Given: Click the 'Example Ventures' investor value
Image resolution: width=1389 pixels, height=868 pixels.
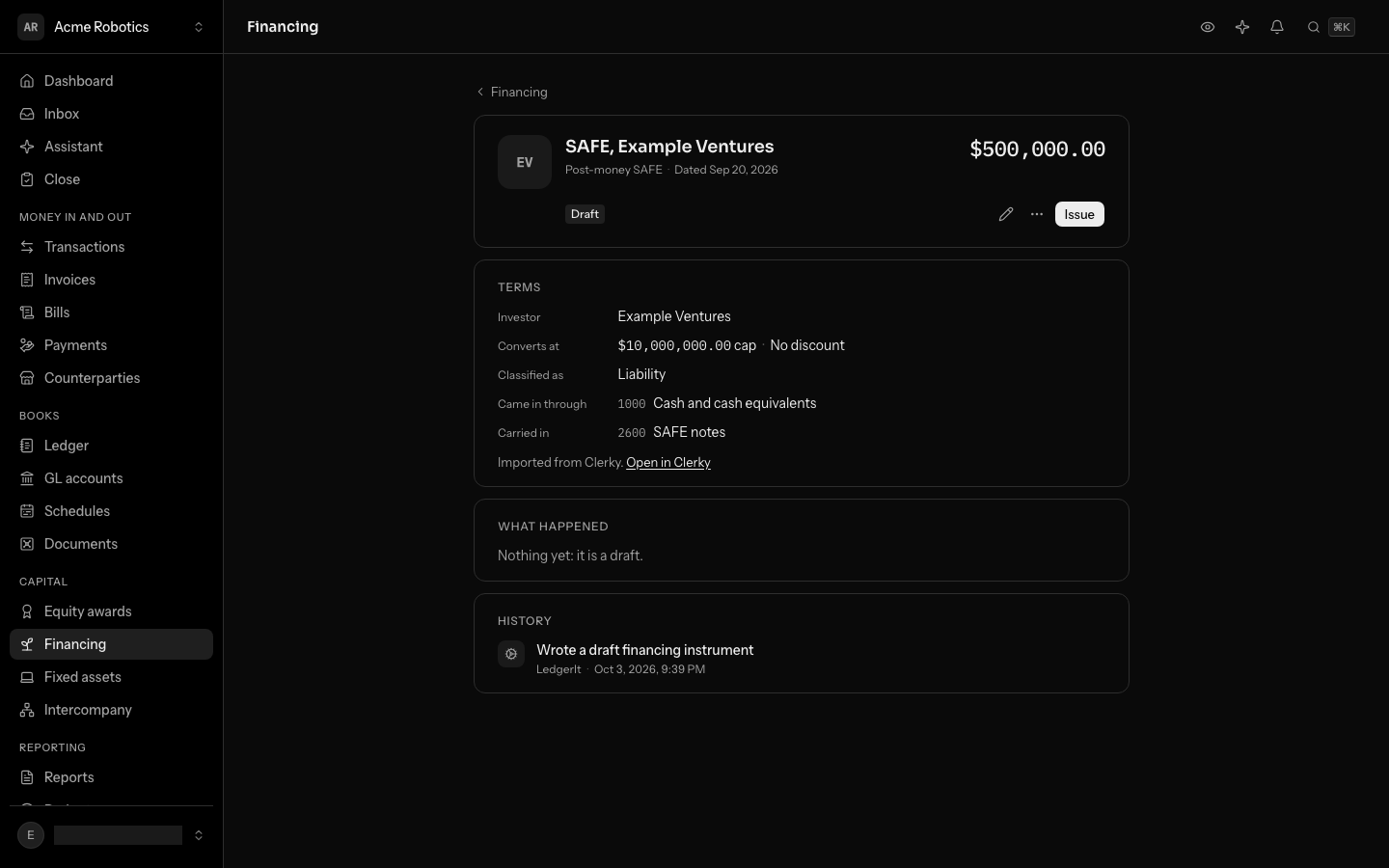Looking at the screenshot, I should tap(674, 316).
